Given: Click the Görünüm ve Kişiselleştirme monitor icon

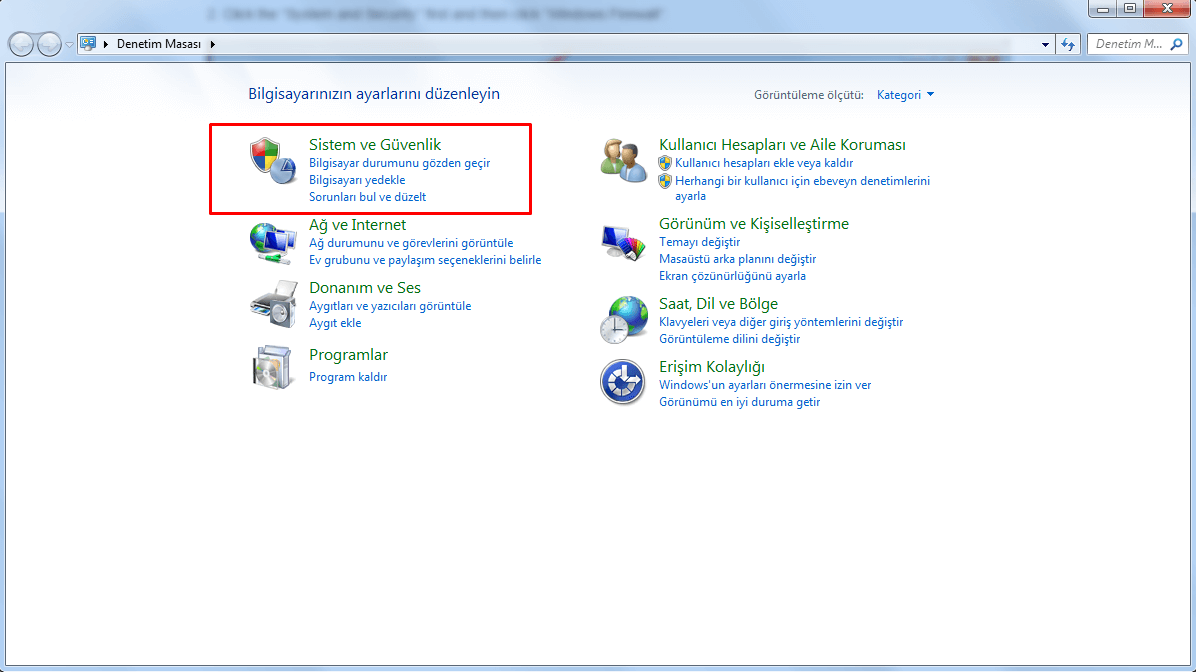Looking at the screenshot, I should (x=623, y=241).
